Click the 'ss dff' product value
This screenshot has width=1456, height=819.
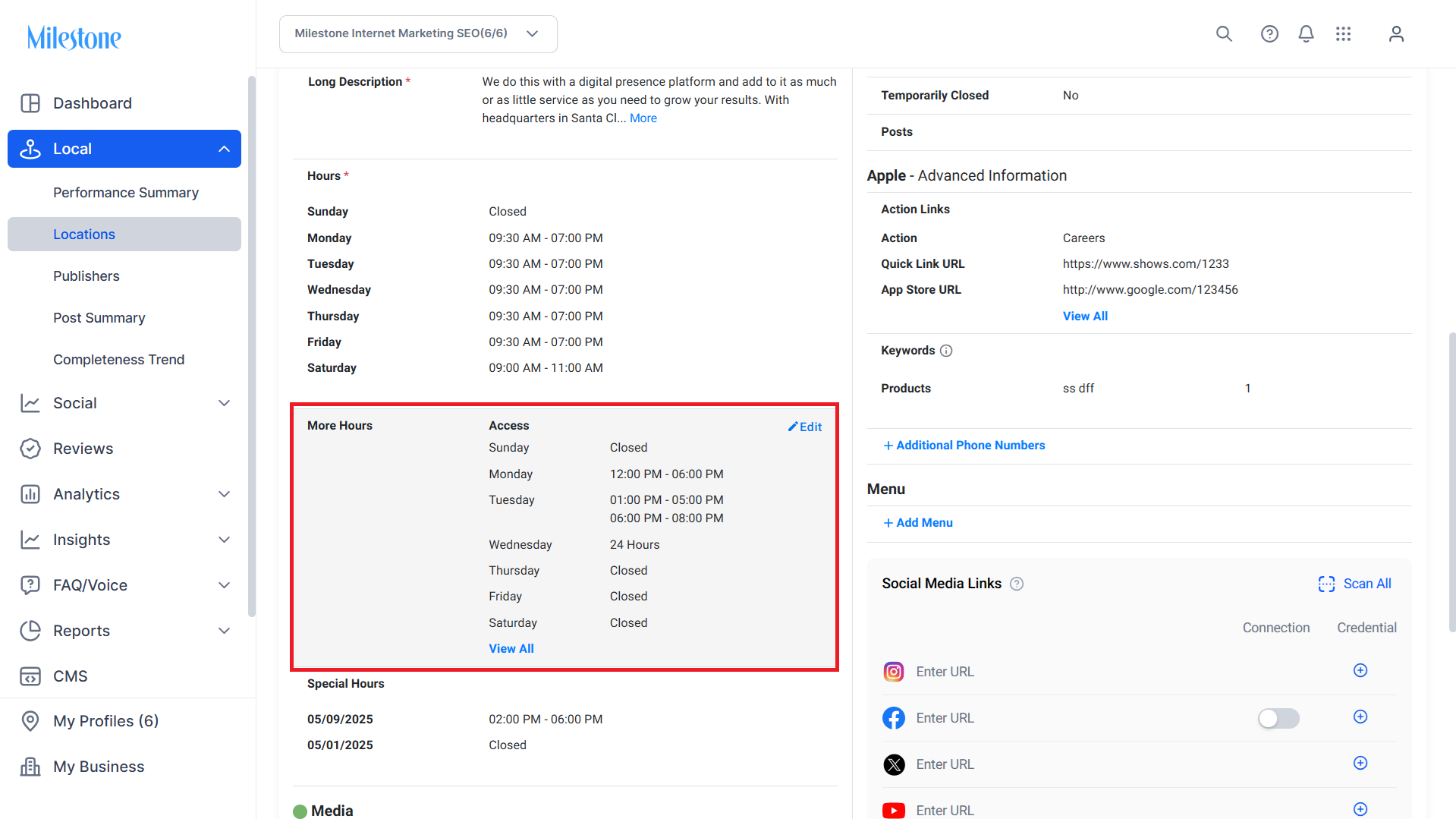pyautogui.click(x=1078, y=389)
